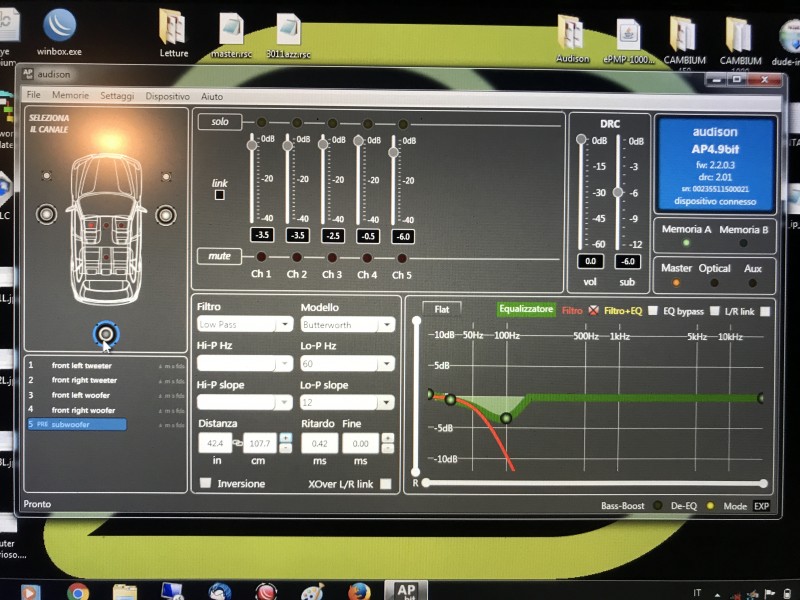The width and height of the screenshot is (800, 600).
Task: Mute Ch 3 using its mute dot
Action: (x=332, y=257)
